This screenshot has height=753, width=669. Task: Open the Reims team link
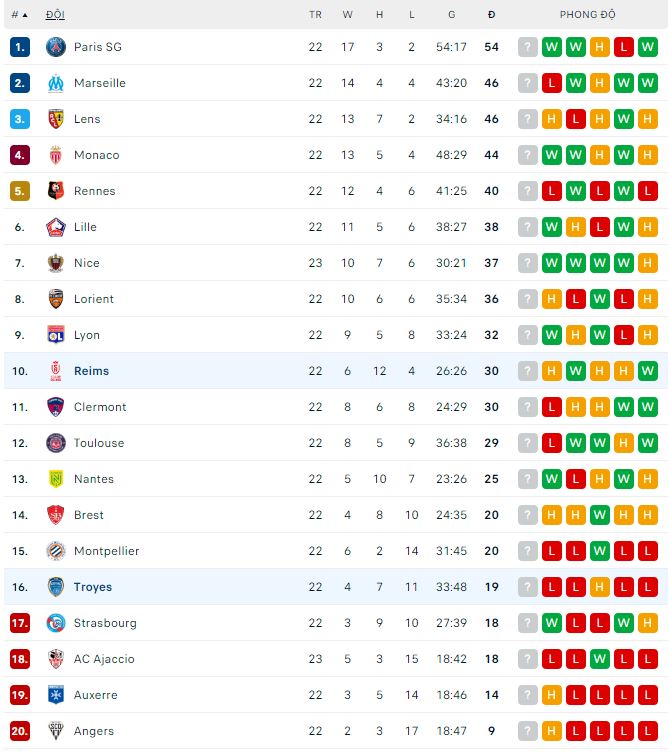pyautogui.click(x=91, y=371)
